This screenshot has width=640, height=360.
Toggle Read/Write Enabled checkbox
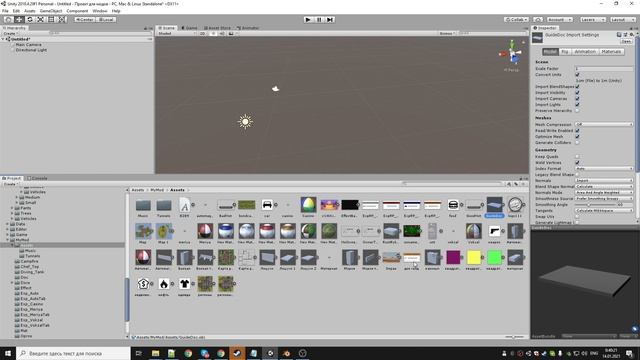[x=577, y=131]
